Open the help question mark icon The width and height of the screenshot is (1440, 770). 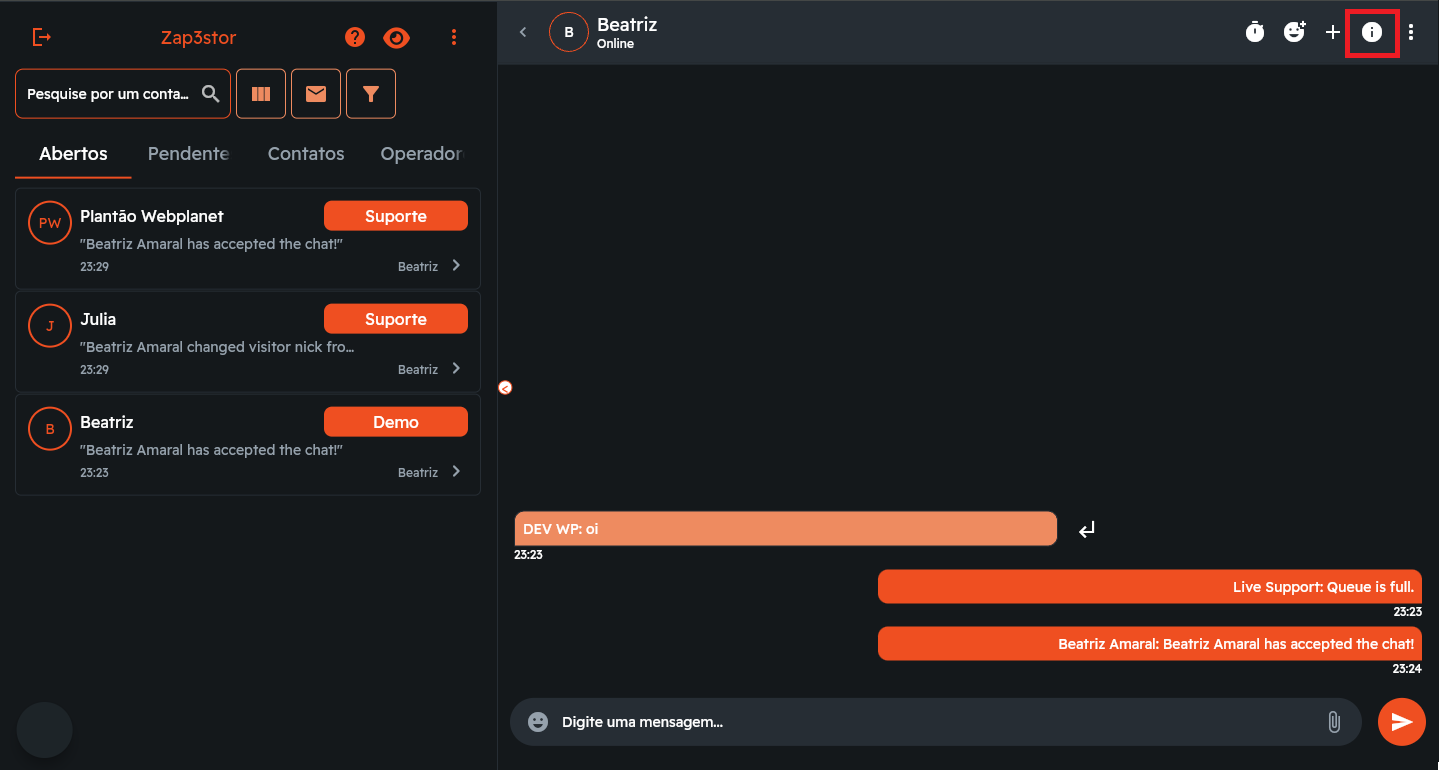pyautogui.click(x=355, y=38)
